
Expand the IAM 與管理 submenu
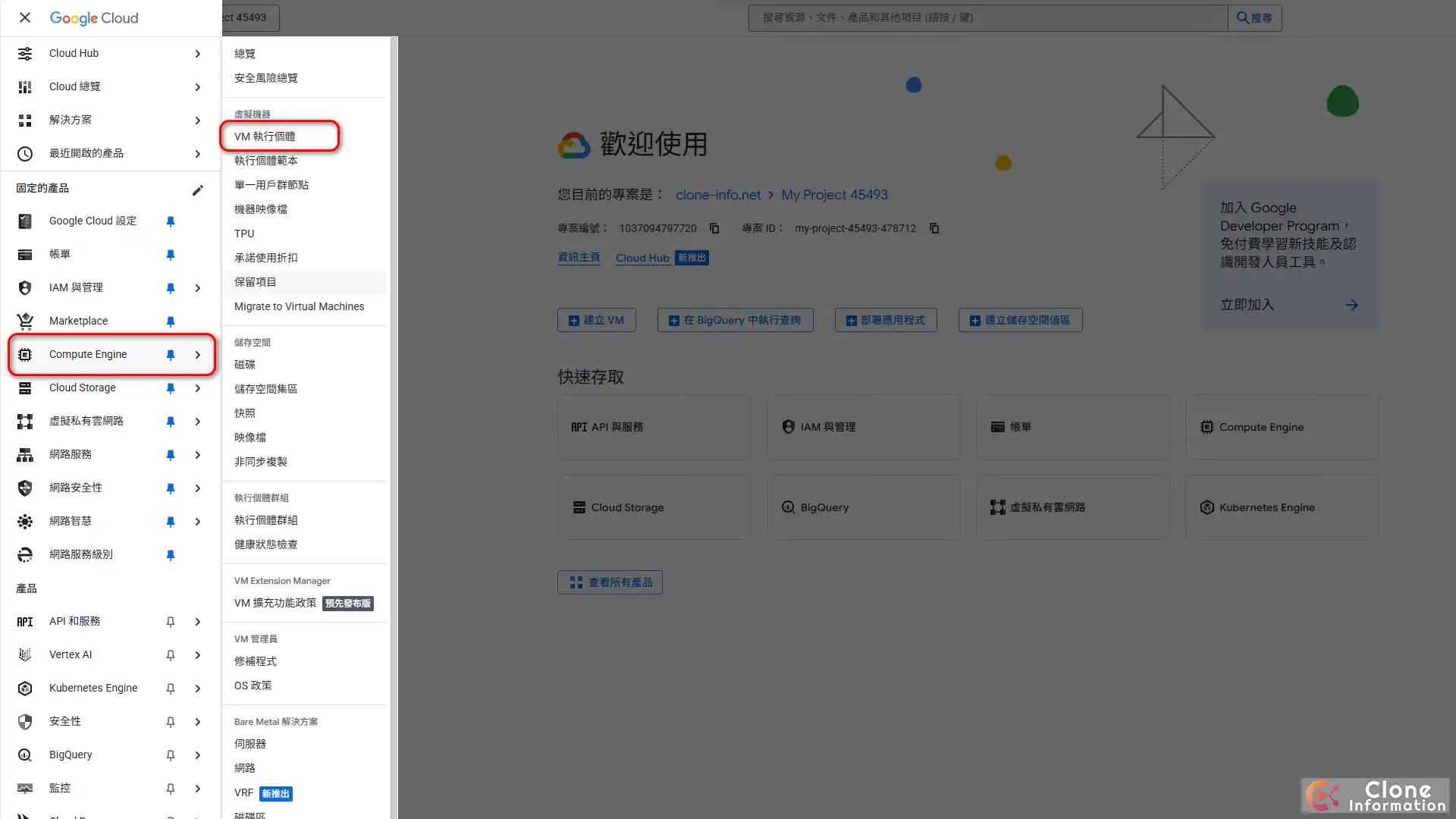(197, 288)
